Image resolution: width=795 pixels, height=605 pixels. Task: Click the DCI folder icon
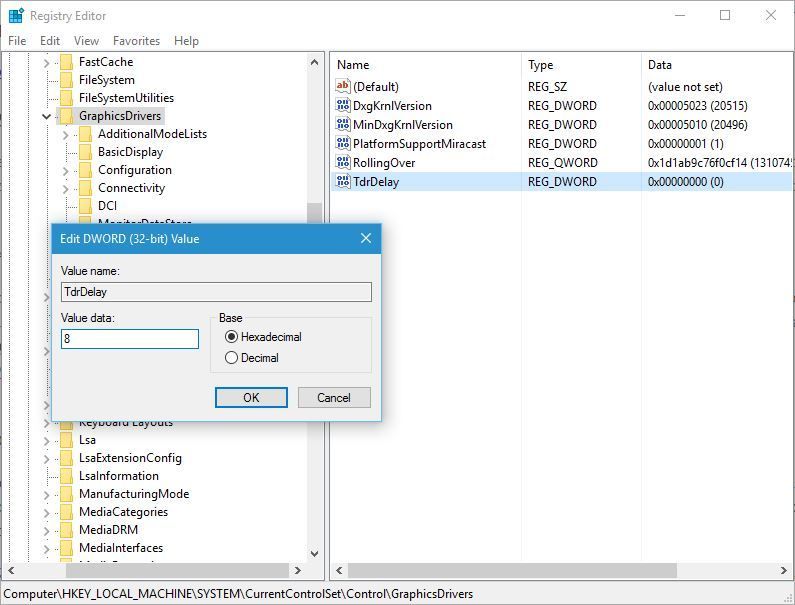coord(86,206)
